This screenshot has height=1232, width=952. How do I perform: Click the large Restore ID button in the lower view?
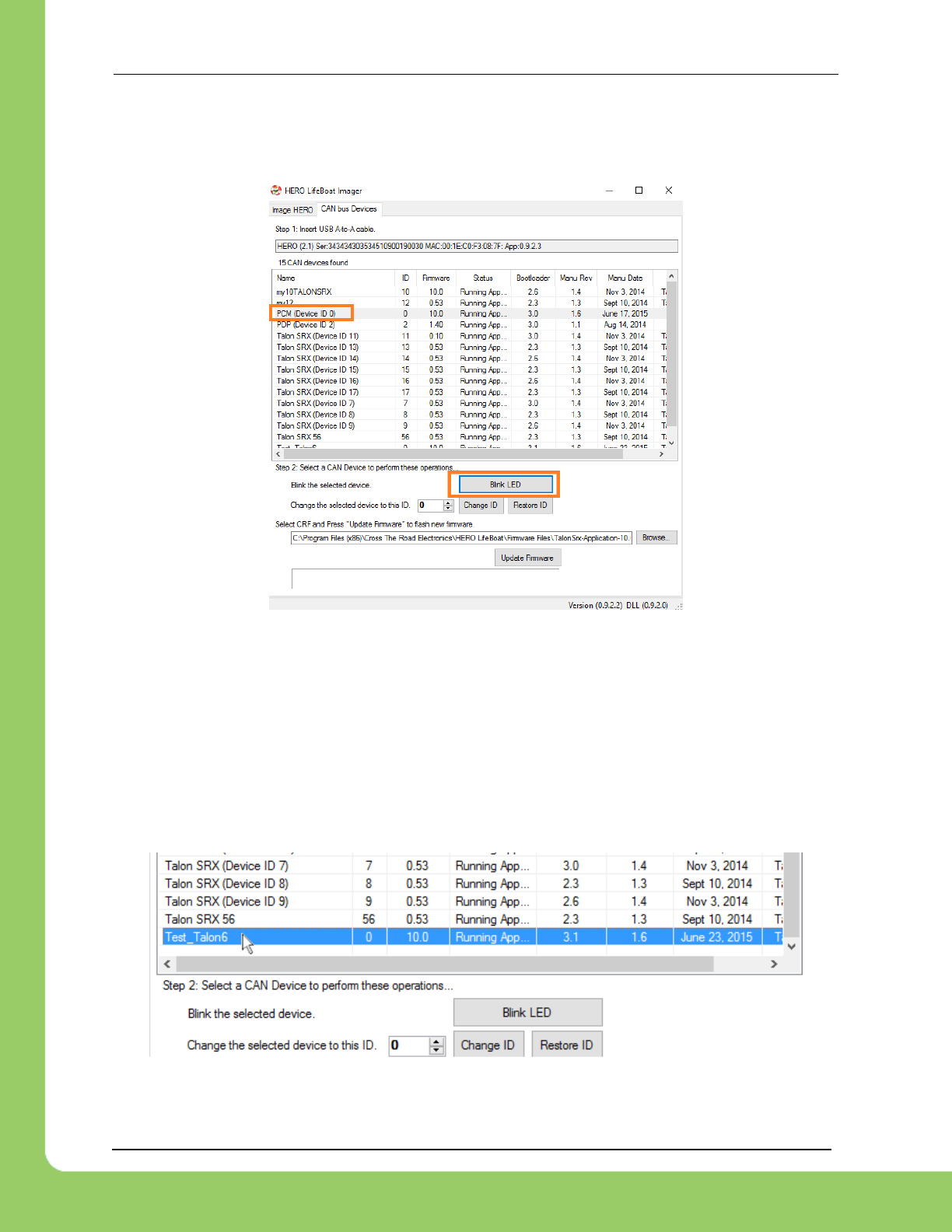[567, 1045]
